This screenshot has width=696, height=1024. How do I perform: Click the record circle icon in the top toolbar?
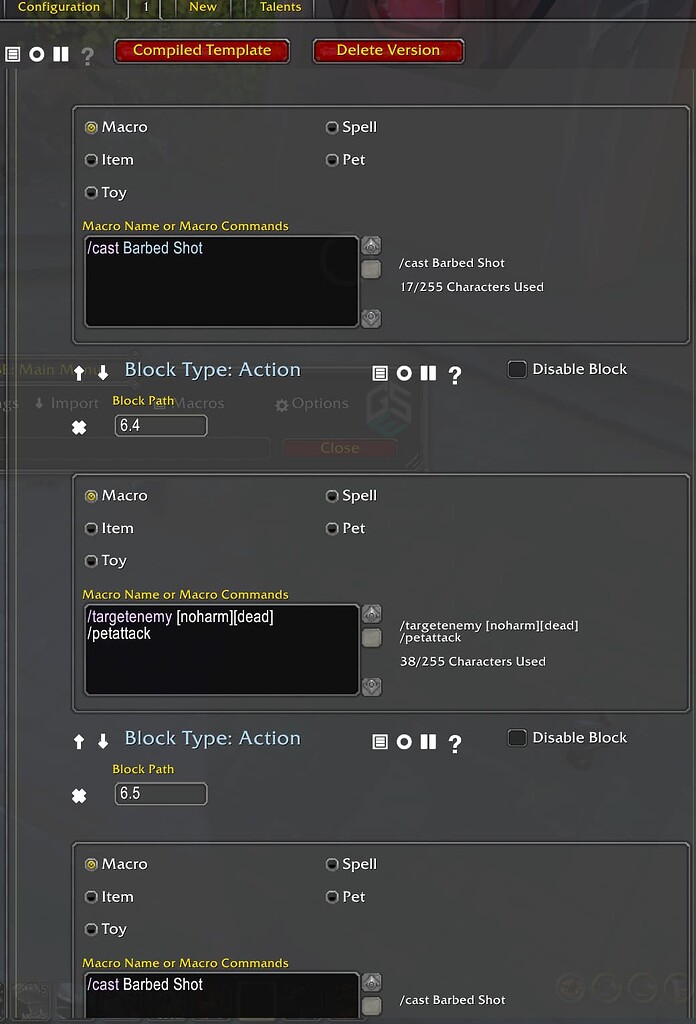(38, 54)
